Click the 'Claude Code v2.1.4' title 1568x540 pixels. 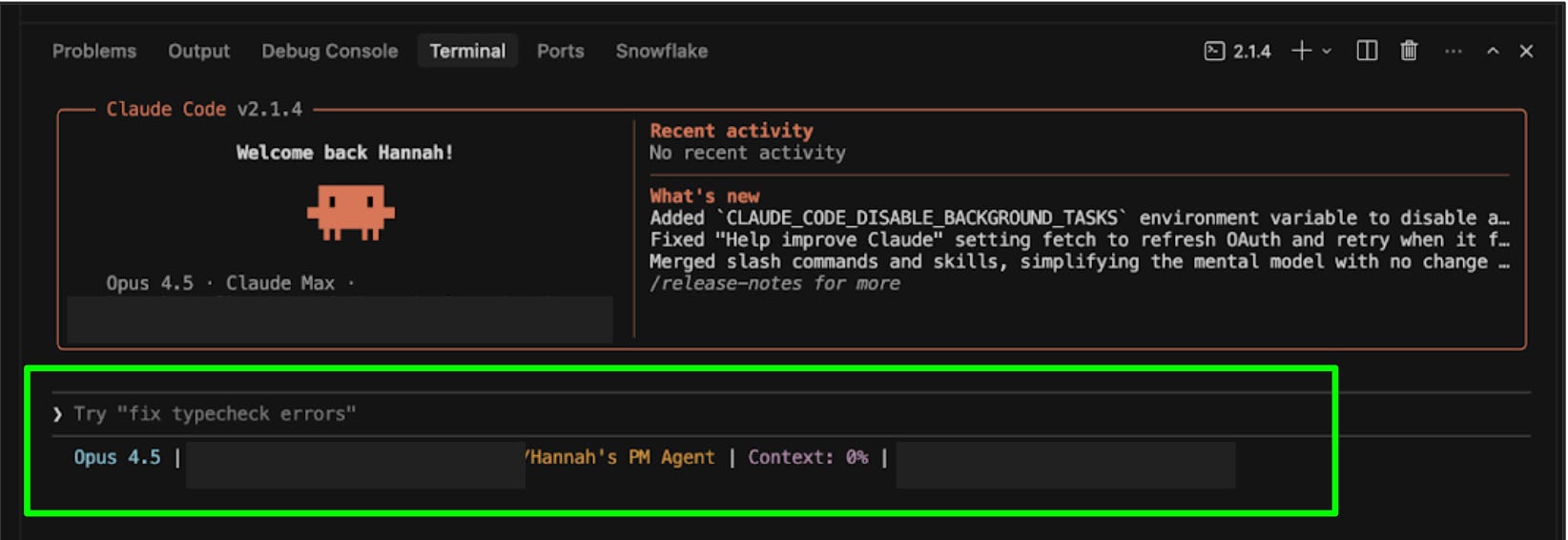pos(204,110)
